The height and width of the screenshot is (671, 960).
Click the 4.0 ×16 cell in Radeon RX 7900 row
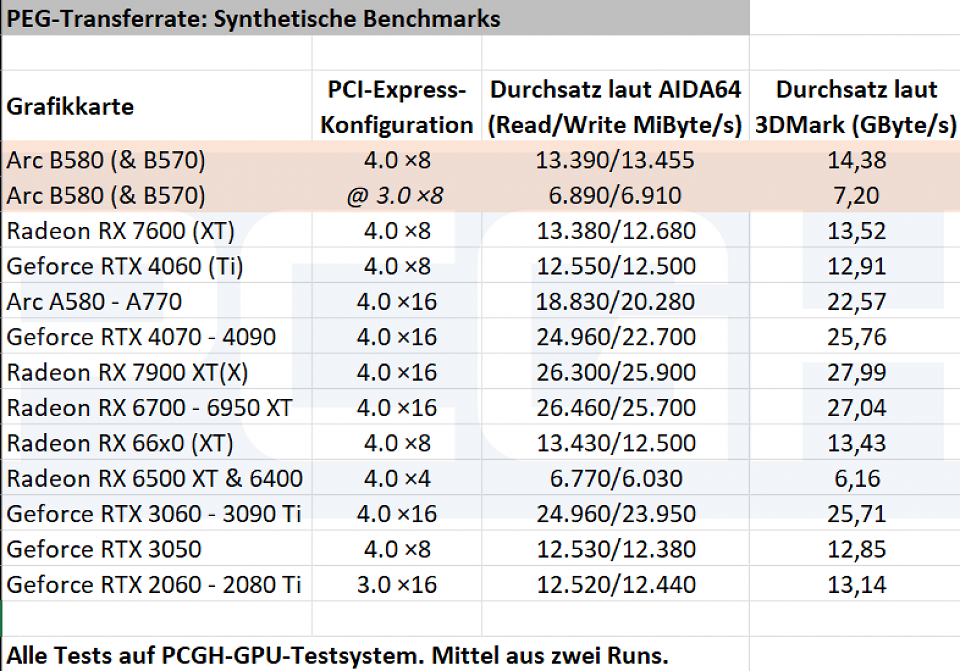click(397, 372)
